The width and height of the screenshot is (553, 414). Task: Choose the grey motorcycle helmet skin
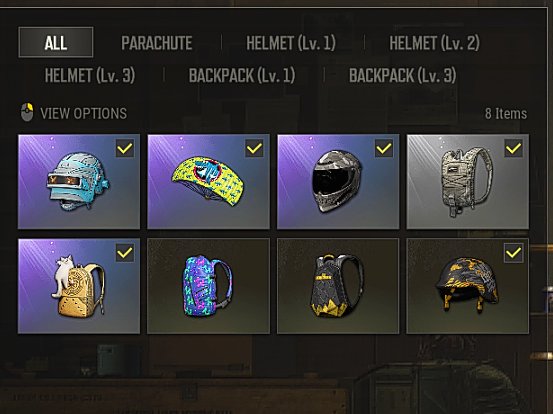pos(338,181)
